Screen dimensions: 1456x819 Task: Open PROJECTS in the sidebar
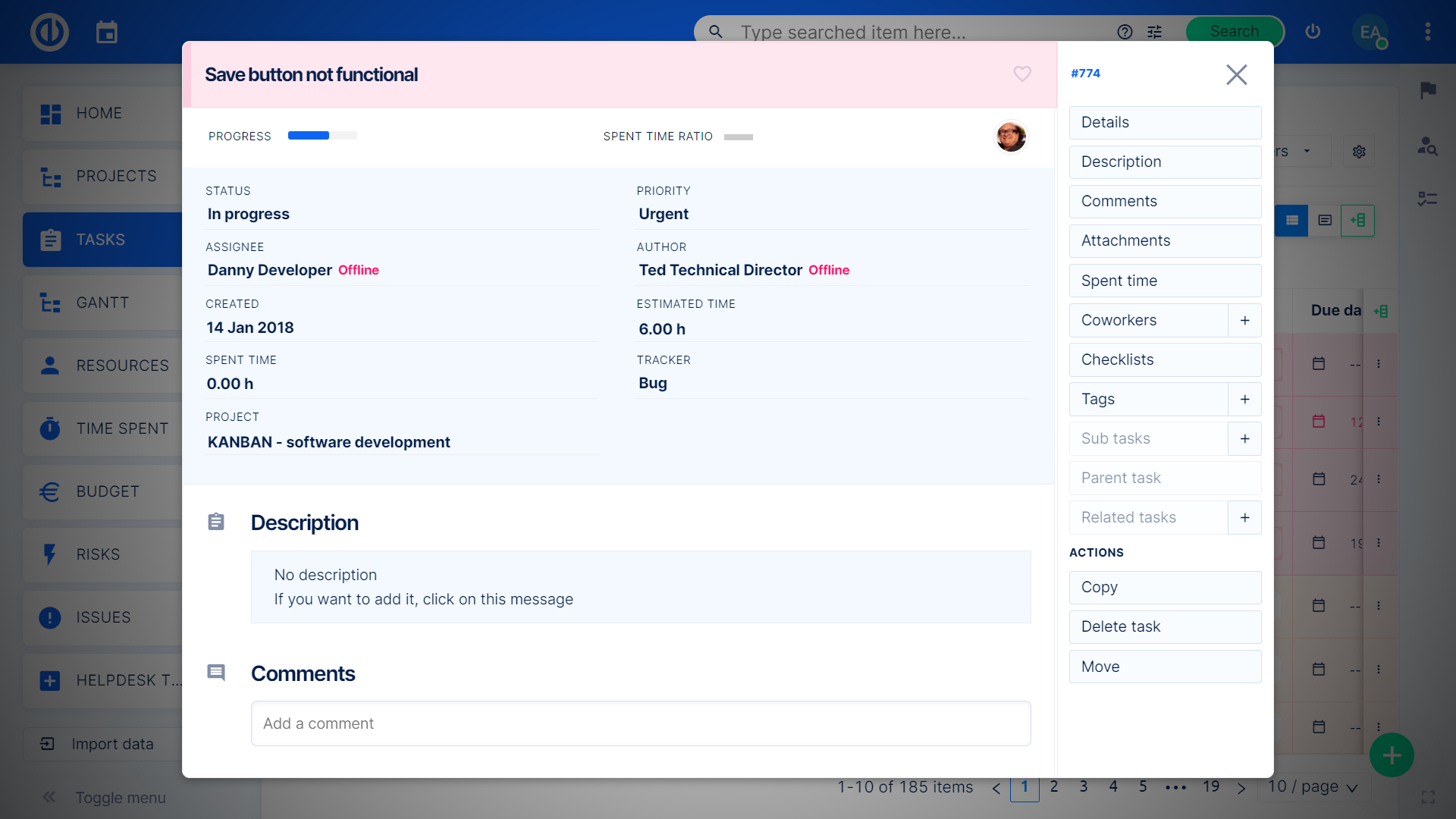(x=102, y=177)
